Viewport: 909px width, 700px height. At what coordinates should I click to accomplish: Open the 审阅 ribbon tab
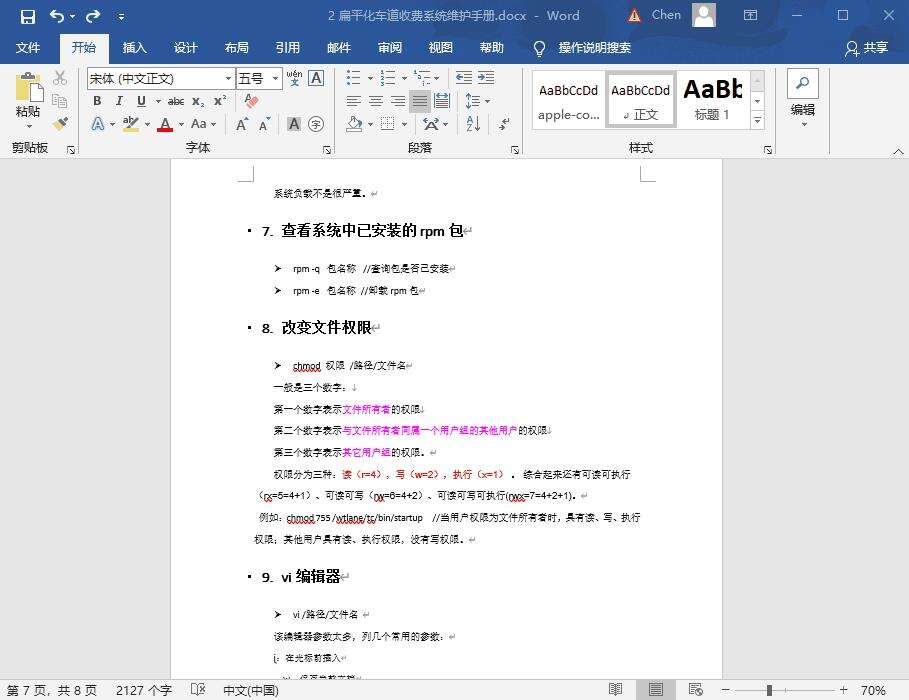389,48
